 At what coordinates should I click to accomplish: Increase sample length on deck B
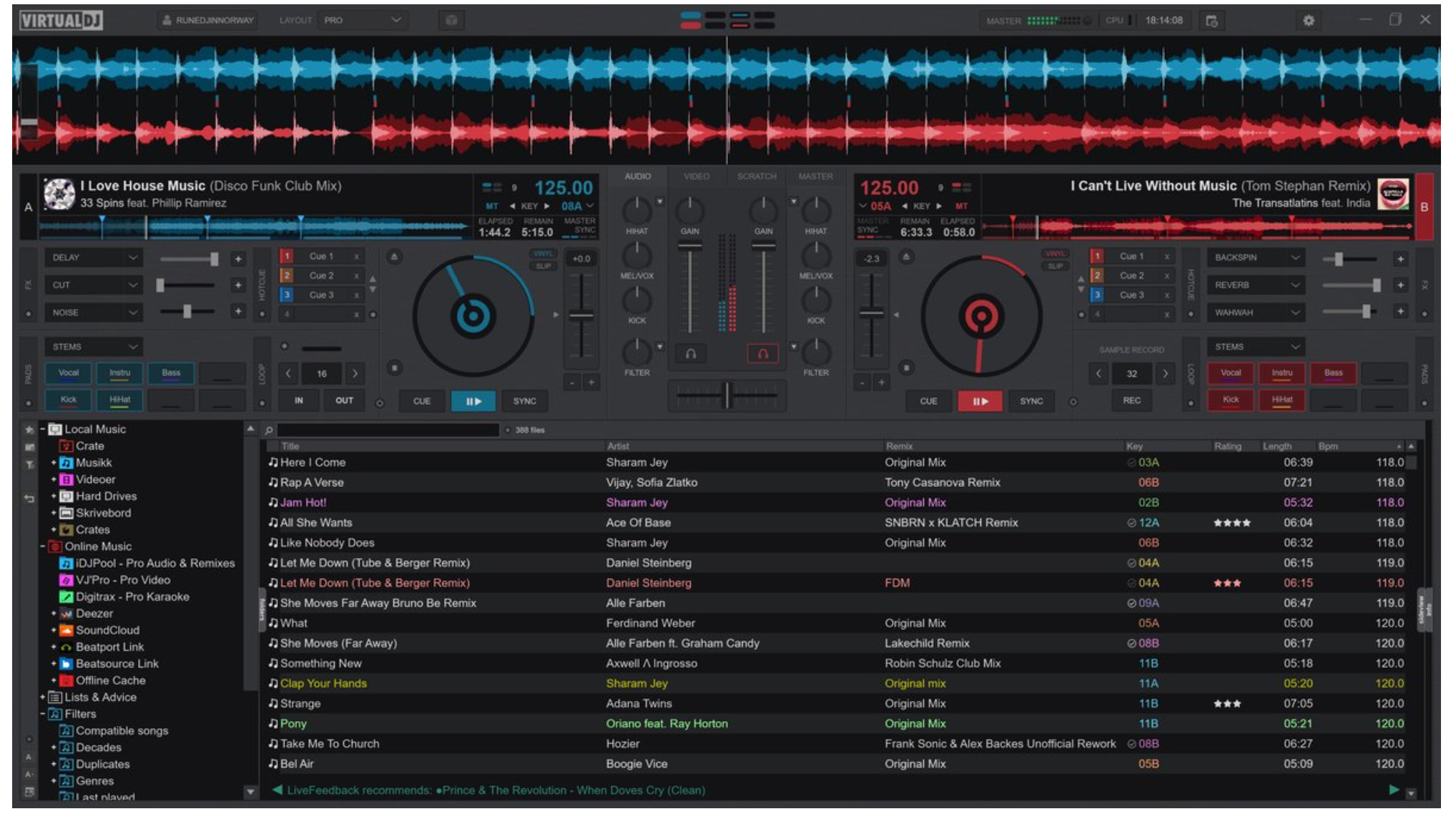1166,373
